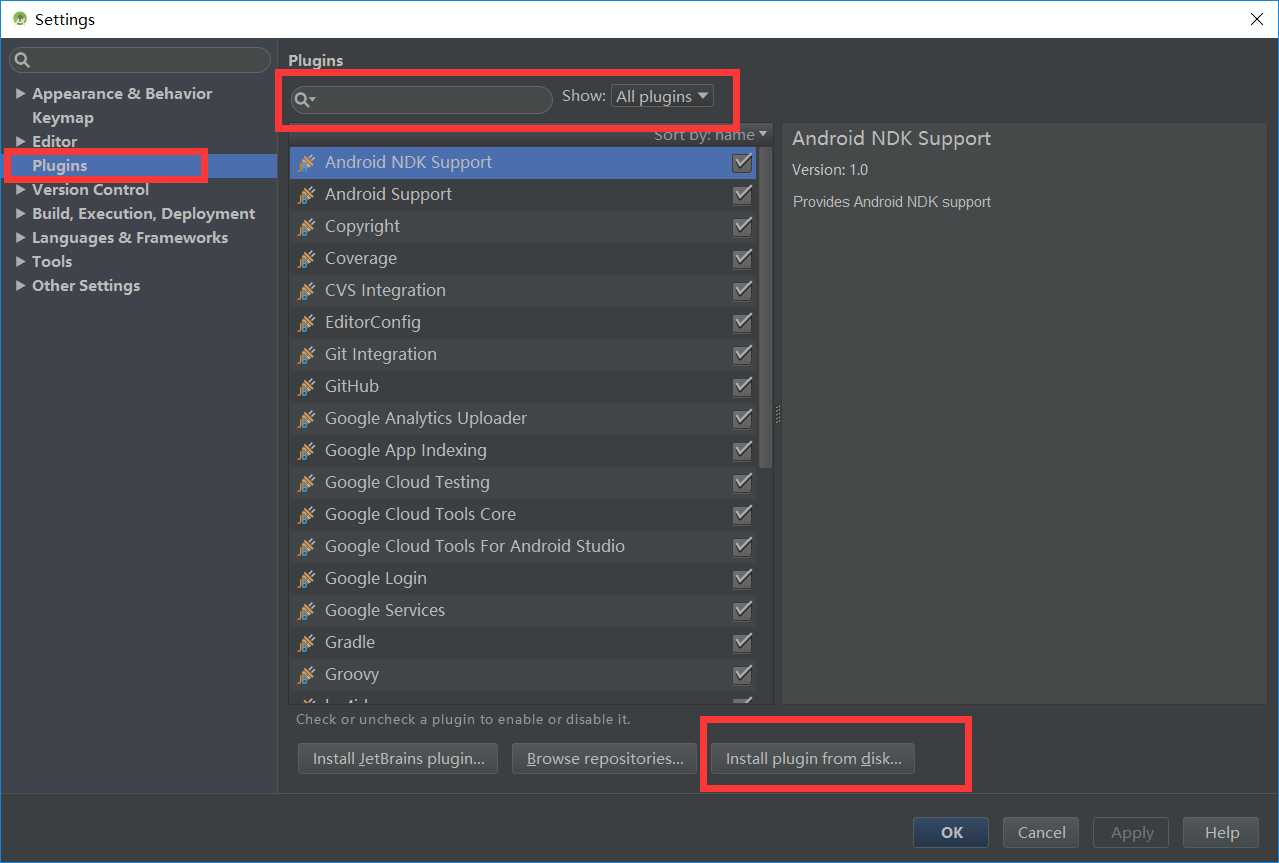
Task: Click the Gradle plugin icon
Action: (307, 643)
